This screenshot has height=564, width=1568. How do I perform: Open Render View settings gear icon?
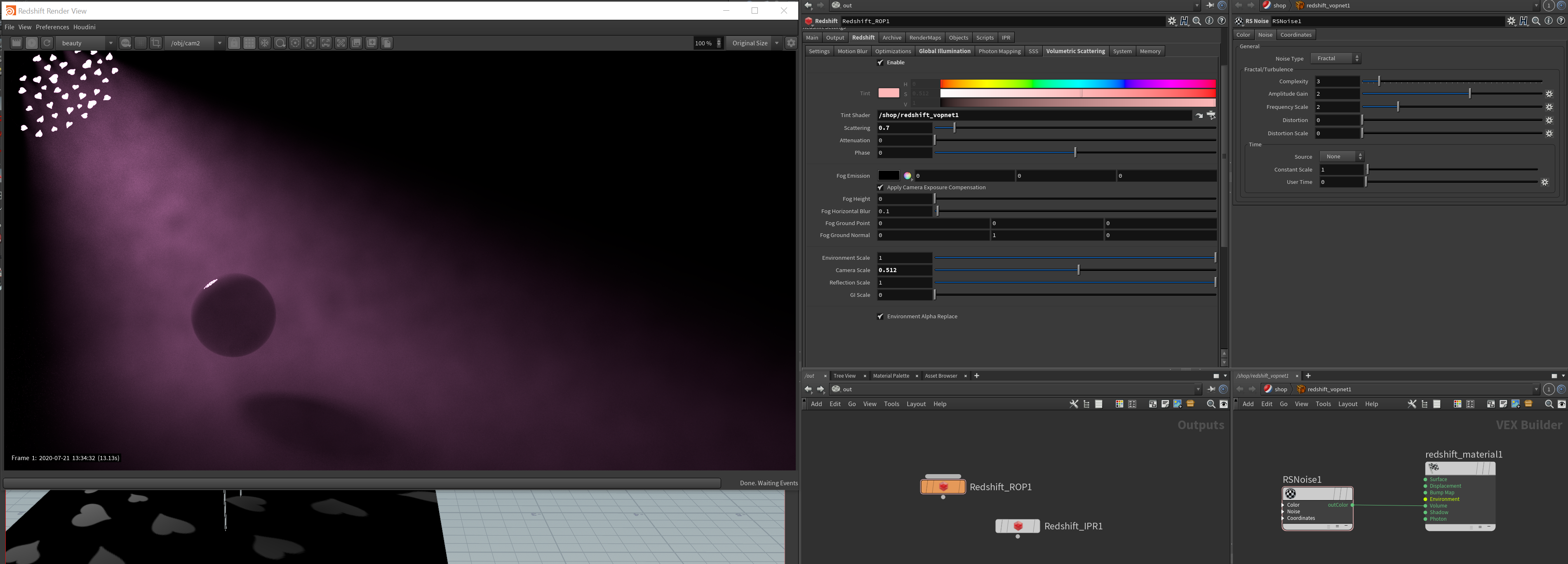click(x=791, y=42)
